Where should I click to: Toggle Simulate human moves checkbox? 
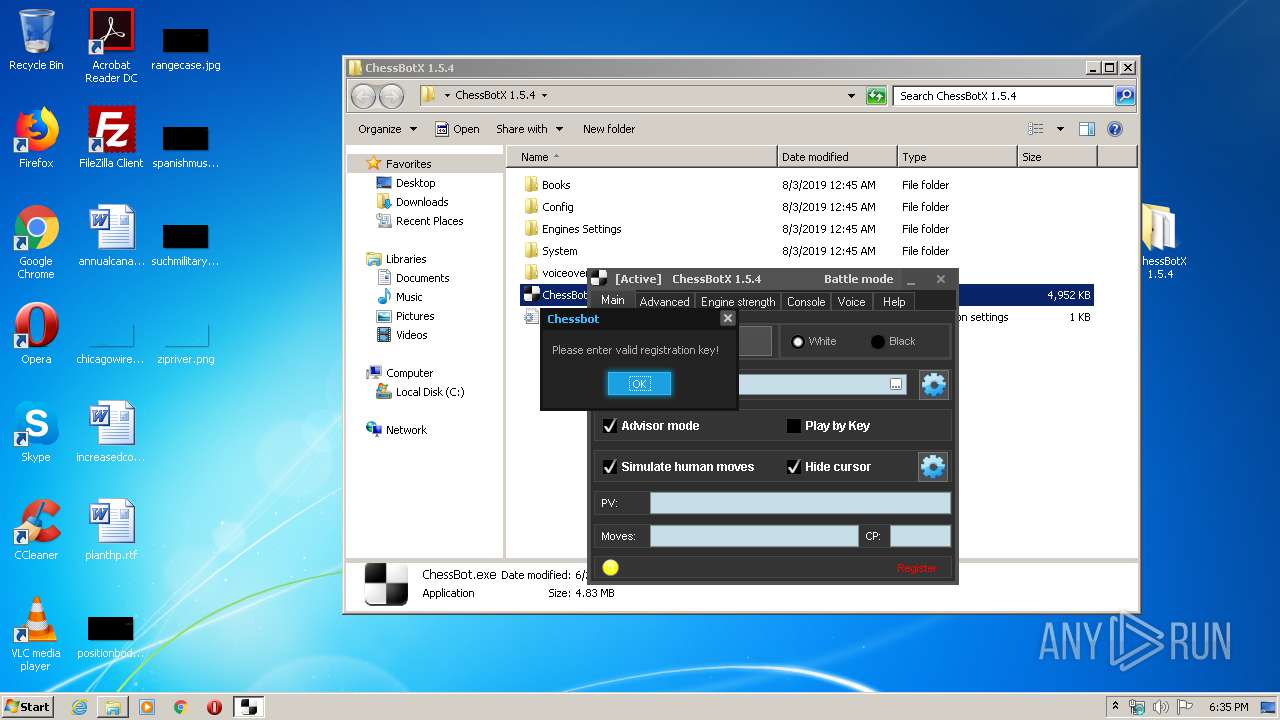tap(609, 467)
